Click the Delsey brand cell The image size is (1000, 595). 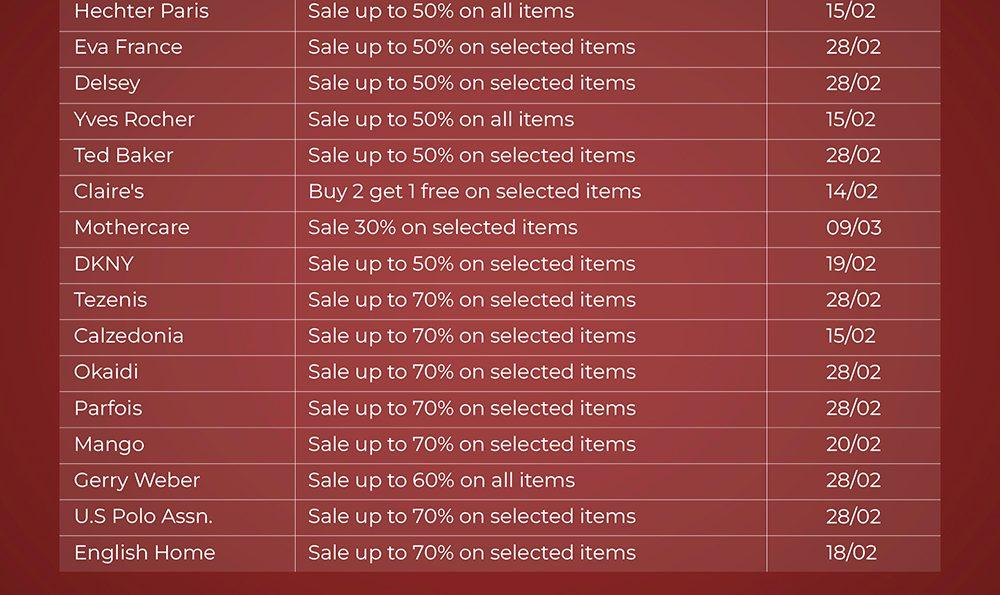pos(107,83)
